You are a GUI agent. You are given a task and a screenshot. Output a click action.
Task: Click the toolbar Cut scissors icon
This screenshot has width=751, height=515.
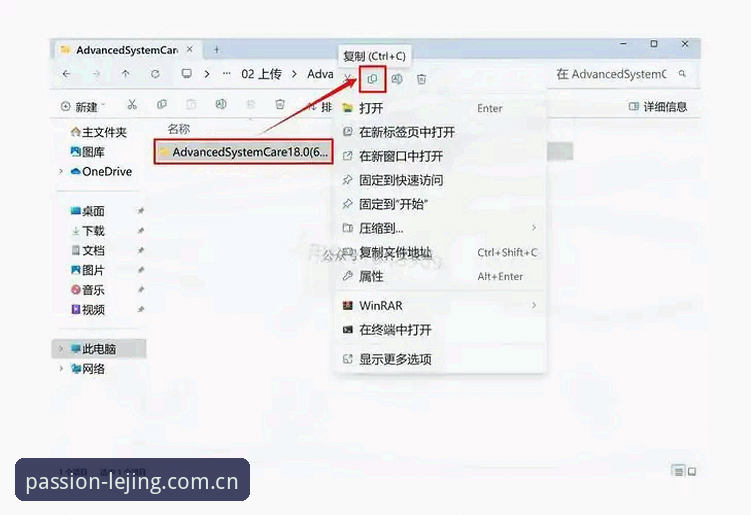point(132,104)
